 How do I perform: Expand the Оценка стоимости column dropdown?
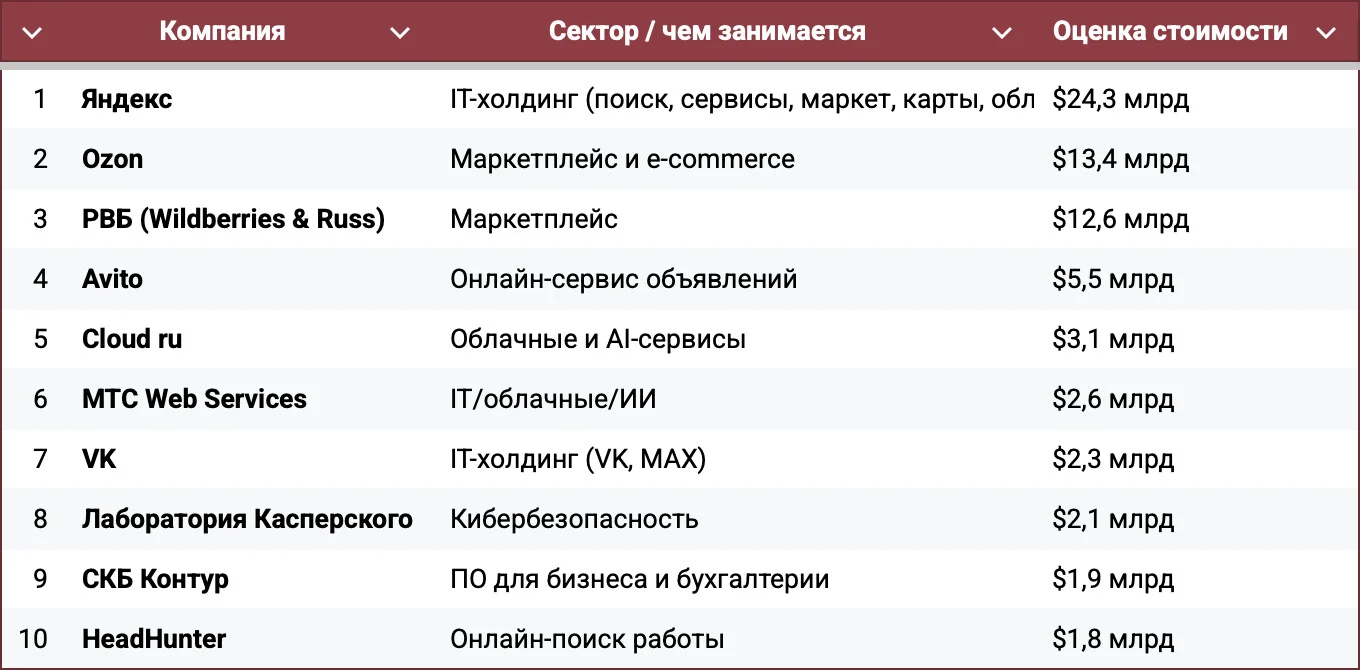[1326, 33]
